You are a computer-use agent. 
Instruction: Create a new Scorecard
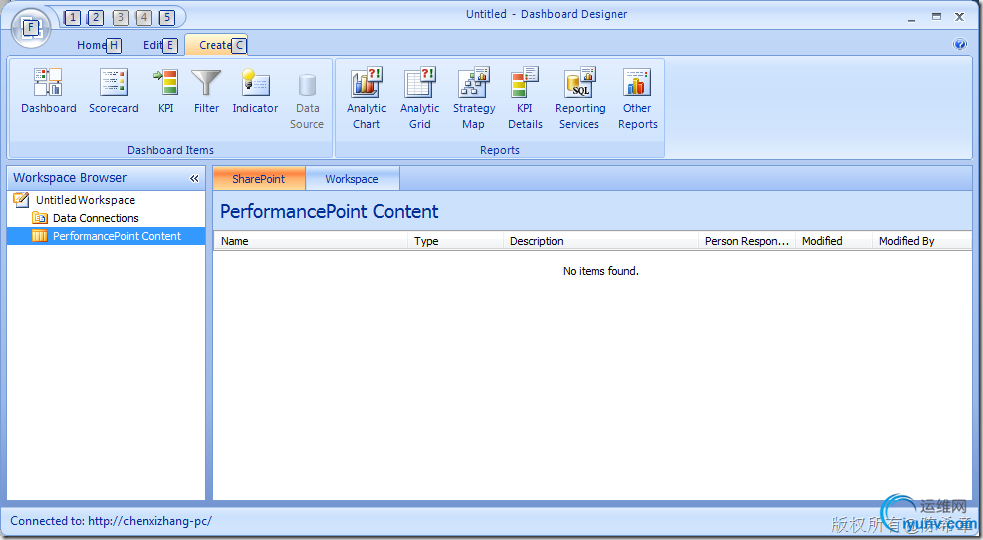(x=113, y=92)
